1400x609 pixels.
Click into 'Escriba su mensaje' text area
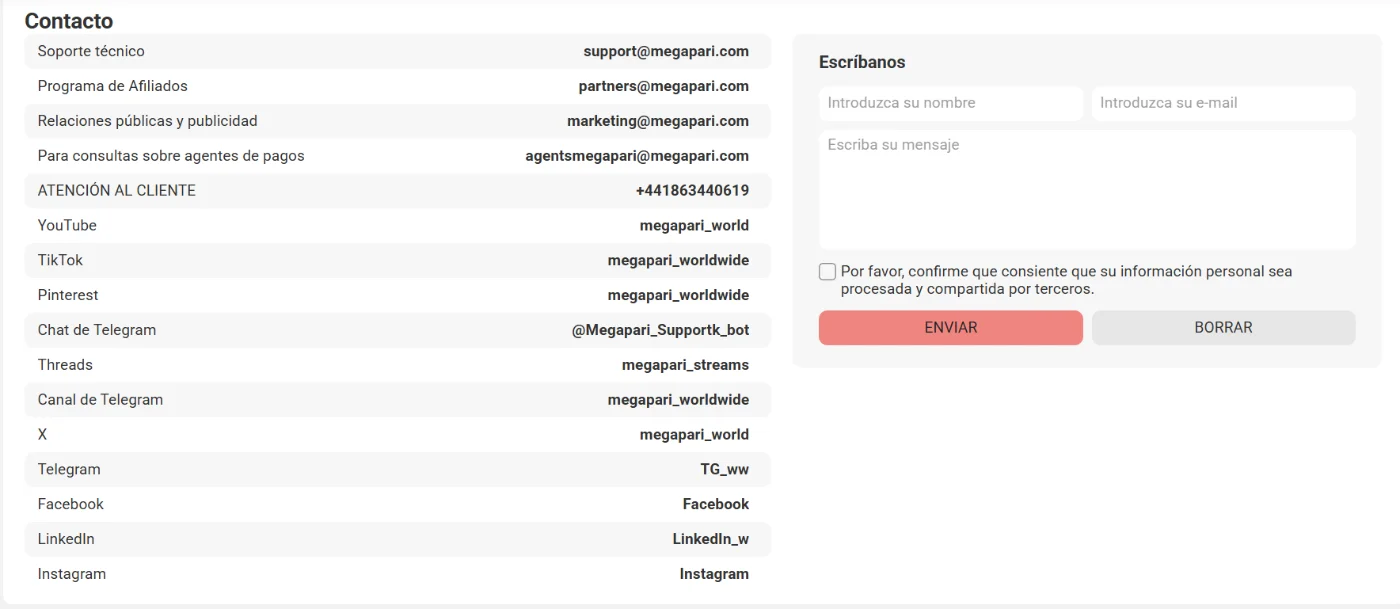(1087, 189)
